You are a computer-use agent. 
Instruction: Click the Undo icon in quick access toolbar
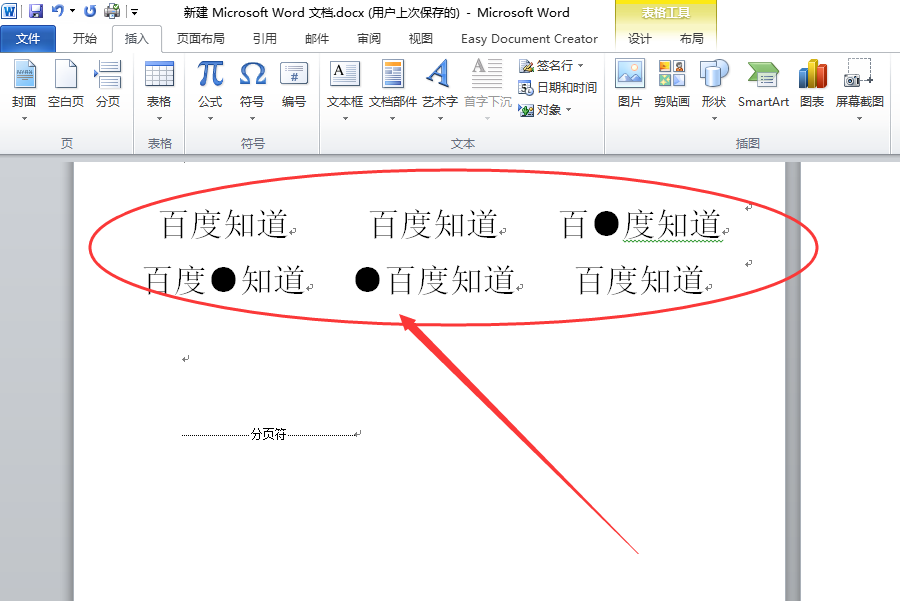[57, 11]
